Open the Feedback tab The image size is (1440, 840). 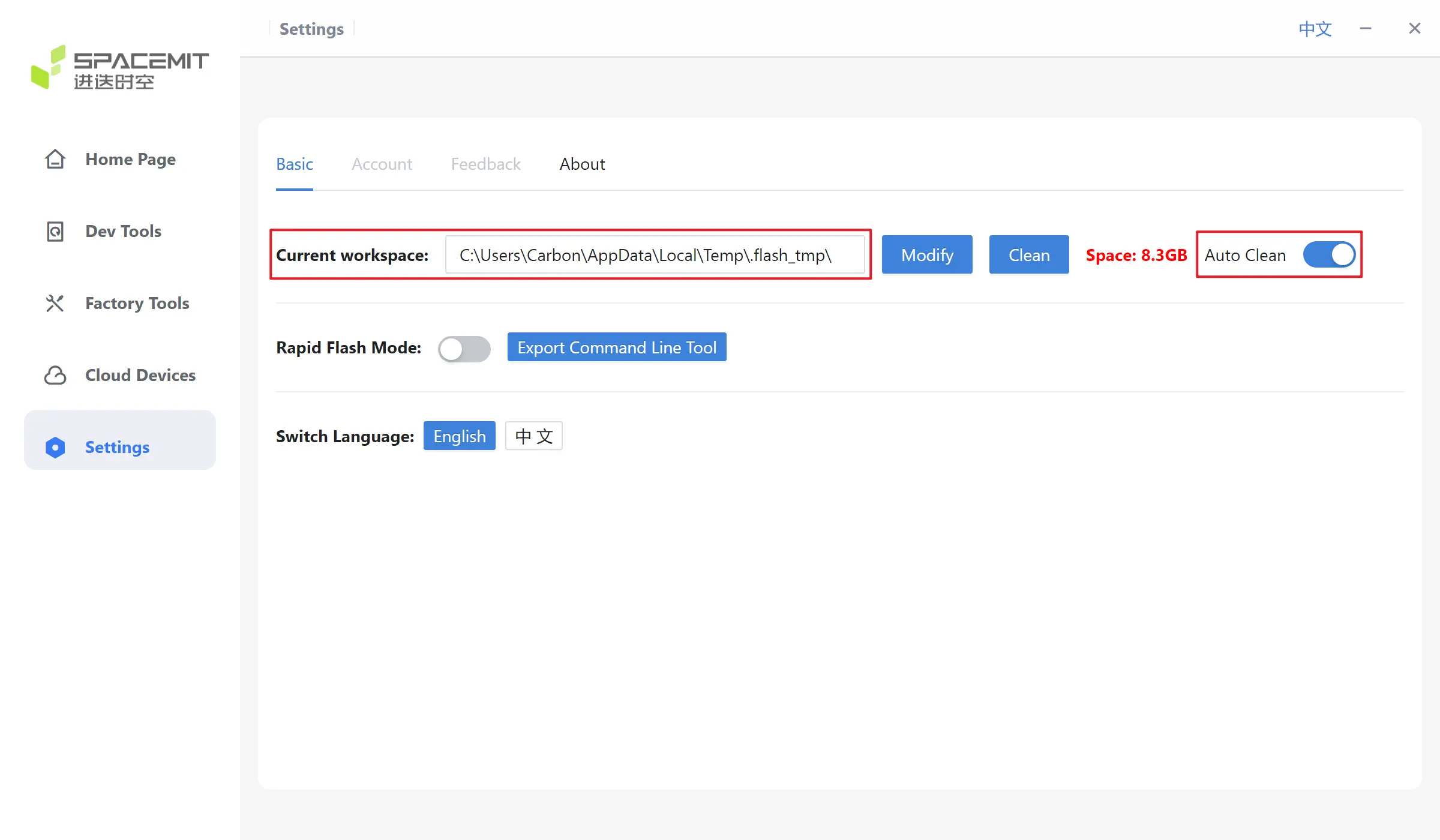point(485,164)
